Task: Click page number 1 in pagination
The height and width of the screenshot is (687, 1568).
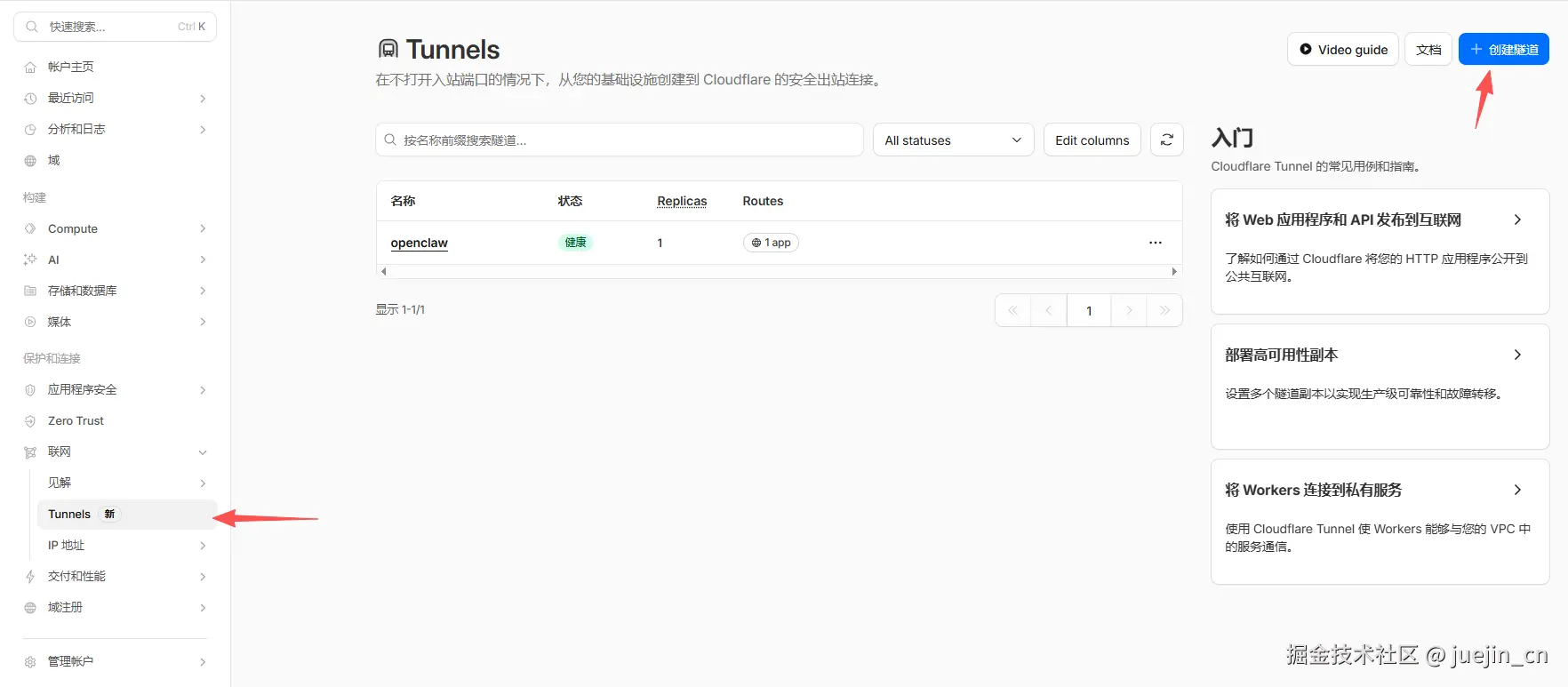Action: tap(1089, 310)
